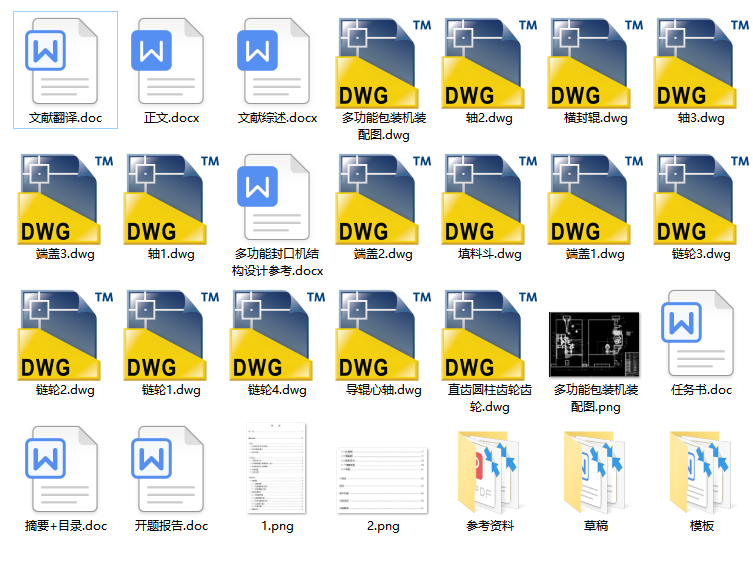Click the file name 横封辊.dwg
753x561 pixels.
pyautogui.click(x=595, y=118)
